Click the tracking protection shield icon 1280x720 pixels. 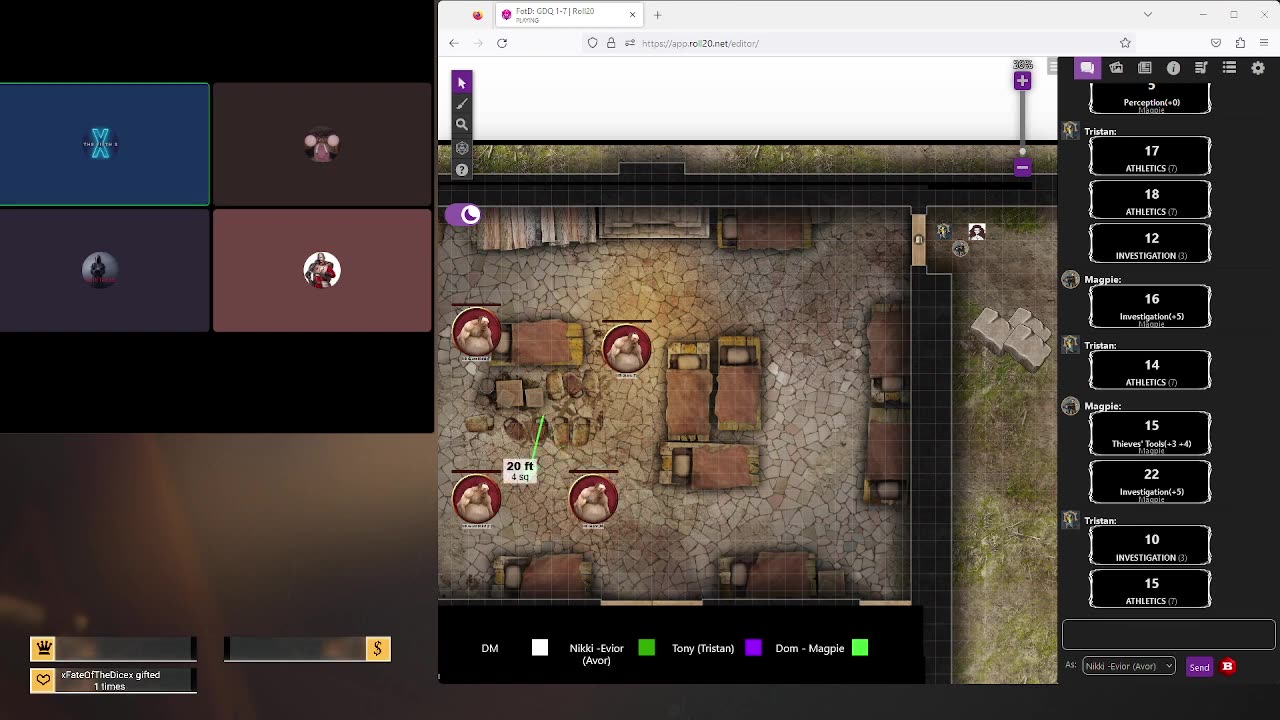pos(593,43)
